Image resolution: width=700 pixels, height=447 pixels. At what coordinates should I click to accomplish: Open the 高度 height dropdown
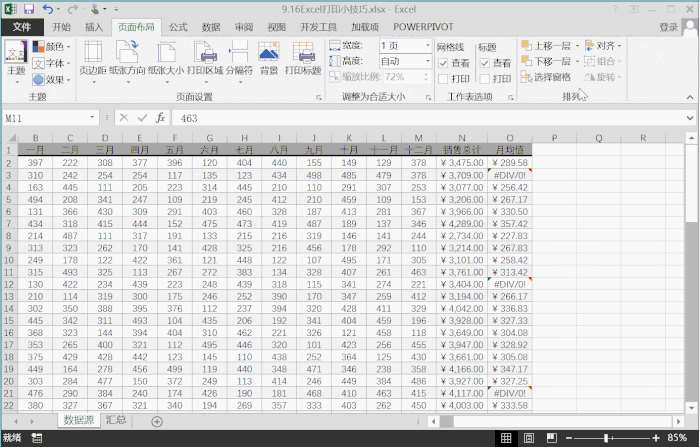(x=428, y=61)
